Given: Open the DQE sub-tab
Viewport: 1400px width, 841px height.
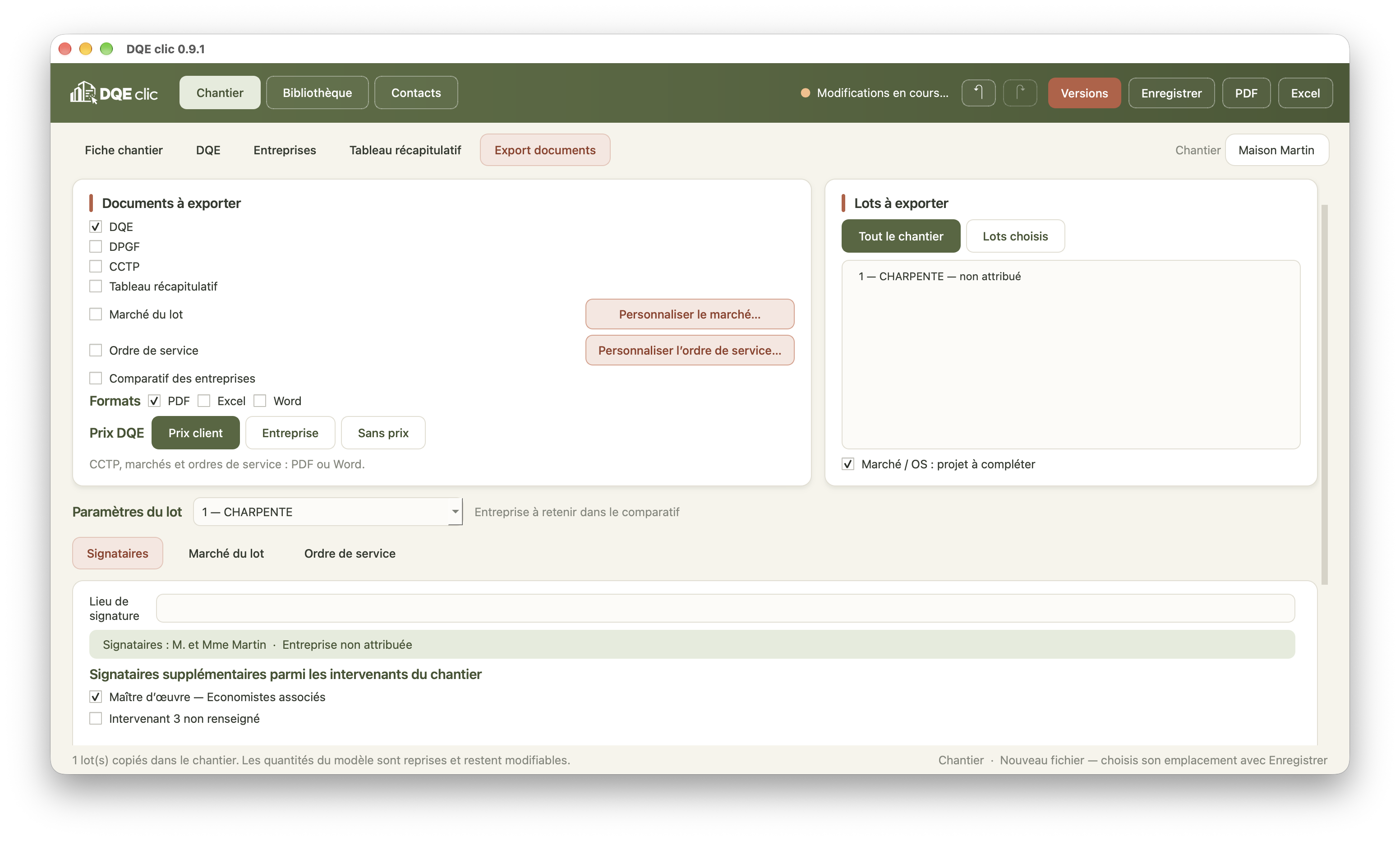Looking at the screenshot, I should click(208, 150).
